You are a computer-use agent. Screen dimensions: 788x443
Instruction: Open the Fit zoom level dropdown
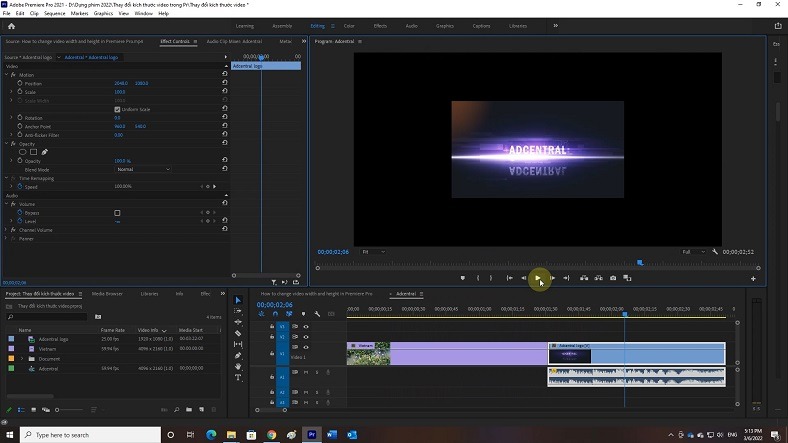click(373, 252)
